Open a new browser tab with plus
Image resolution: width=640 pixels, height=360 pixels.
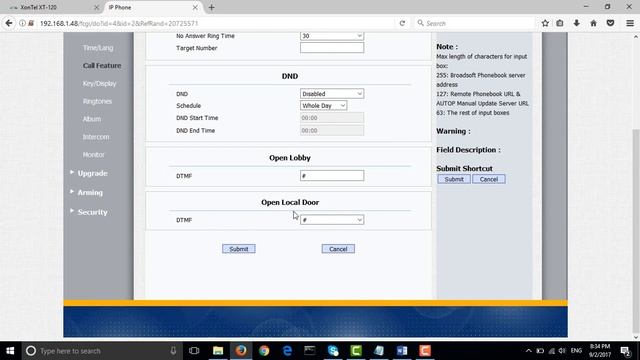pyautogui.click(x=211, y=7)
